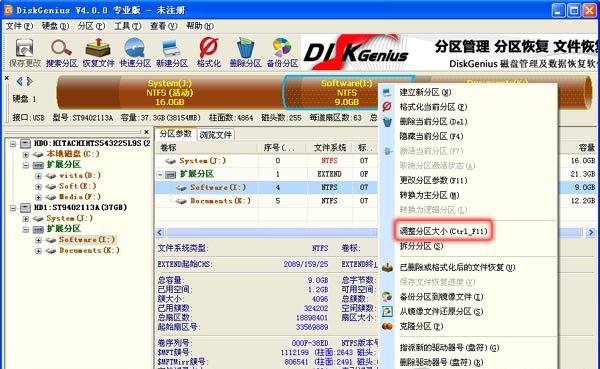Select Software (I:) row in partition table
This screenshot has height=369, width=600.
click(266, 187)
